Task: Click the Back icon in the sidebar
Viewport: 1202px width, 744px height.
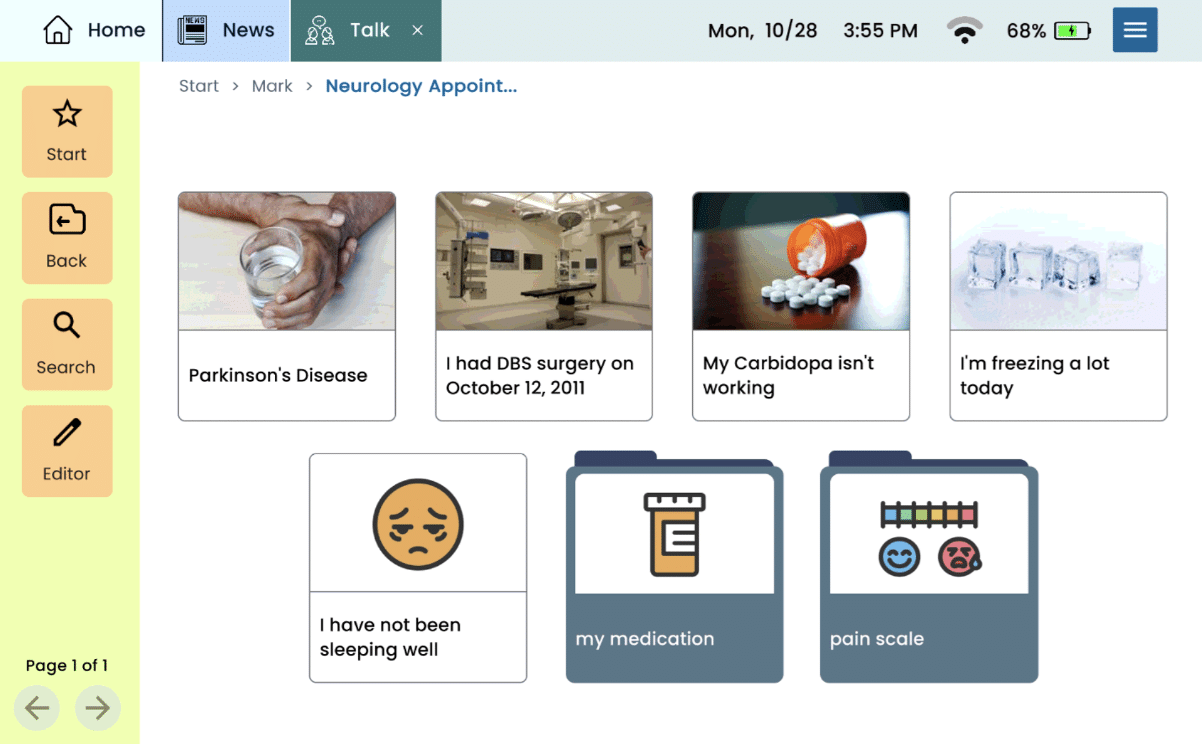Action: pos(66,220)
